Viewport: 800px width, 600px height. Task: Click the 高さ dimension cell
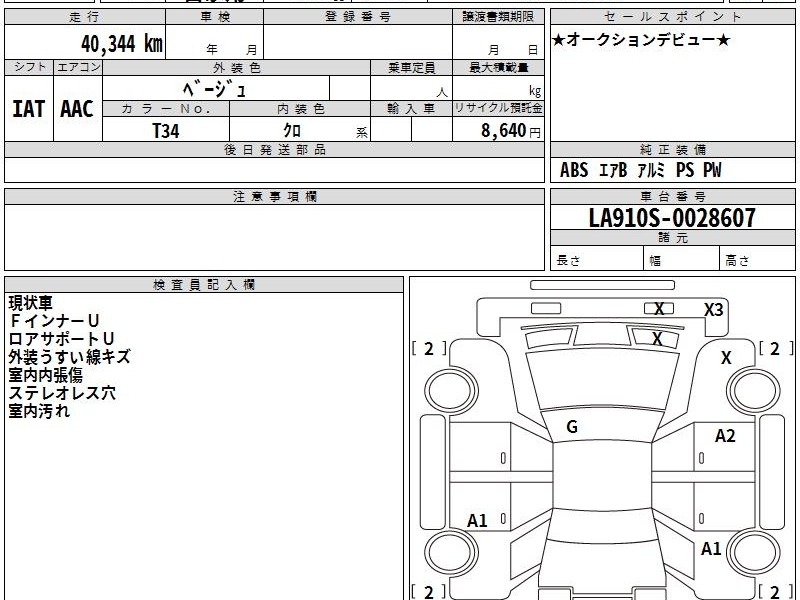click(758, 259)
